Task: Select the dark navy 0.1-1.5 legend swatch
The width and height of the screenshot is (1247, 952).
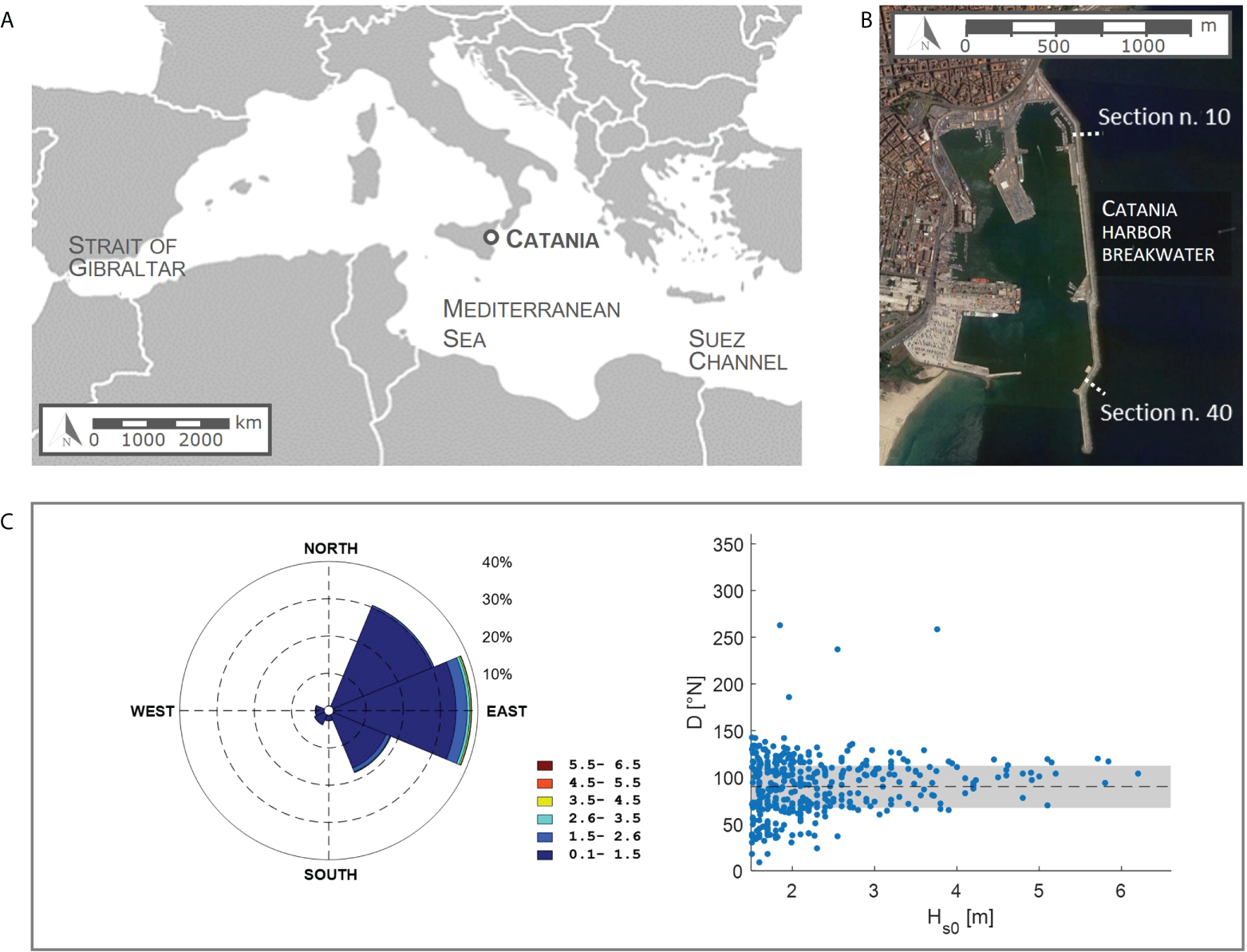Action: (545, 855)
